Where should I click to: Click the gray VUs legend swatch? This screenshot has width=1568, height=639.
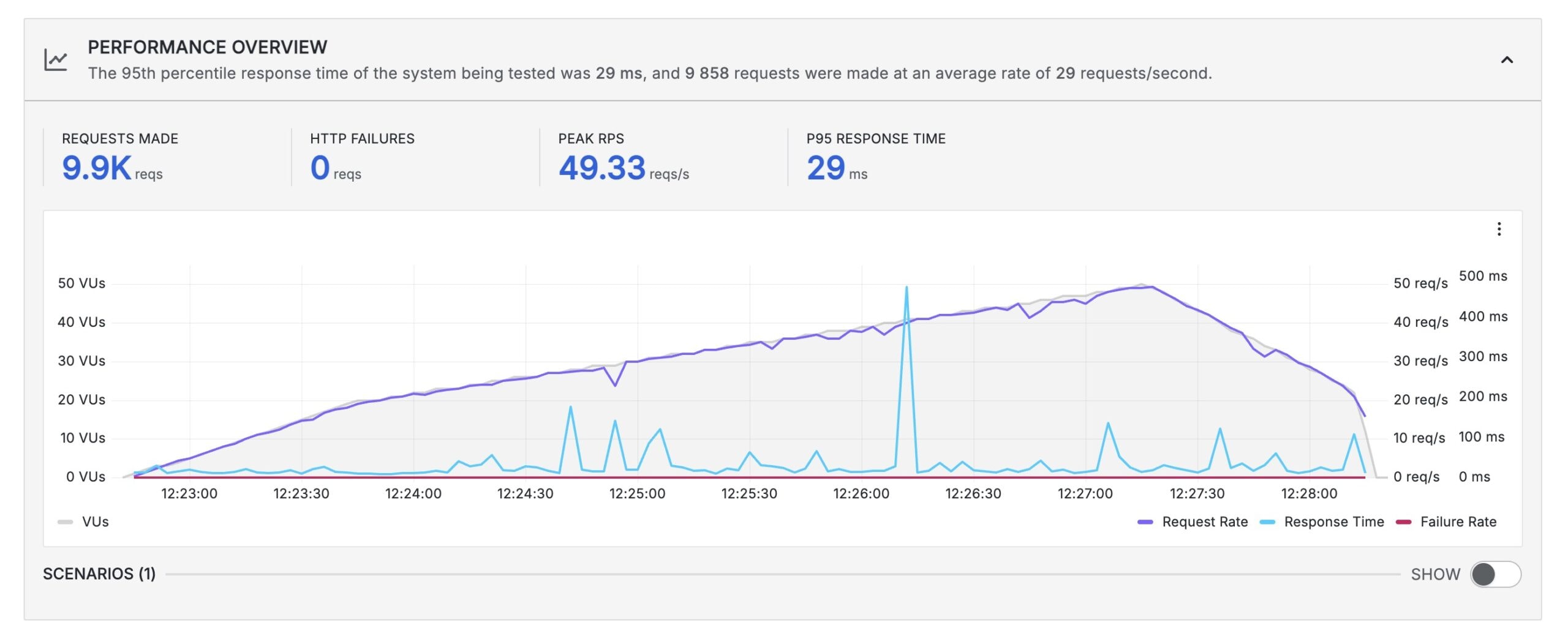pos(65,522)
